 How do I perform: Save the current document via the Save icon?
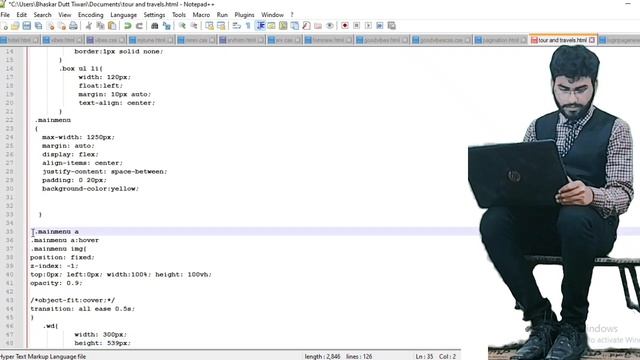pos(27,26)
